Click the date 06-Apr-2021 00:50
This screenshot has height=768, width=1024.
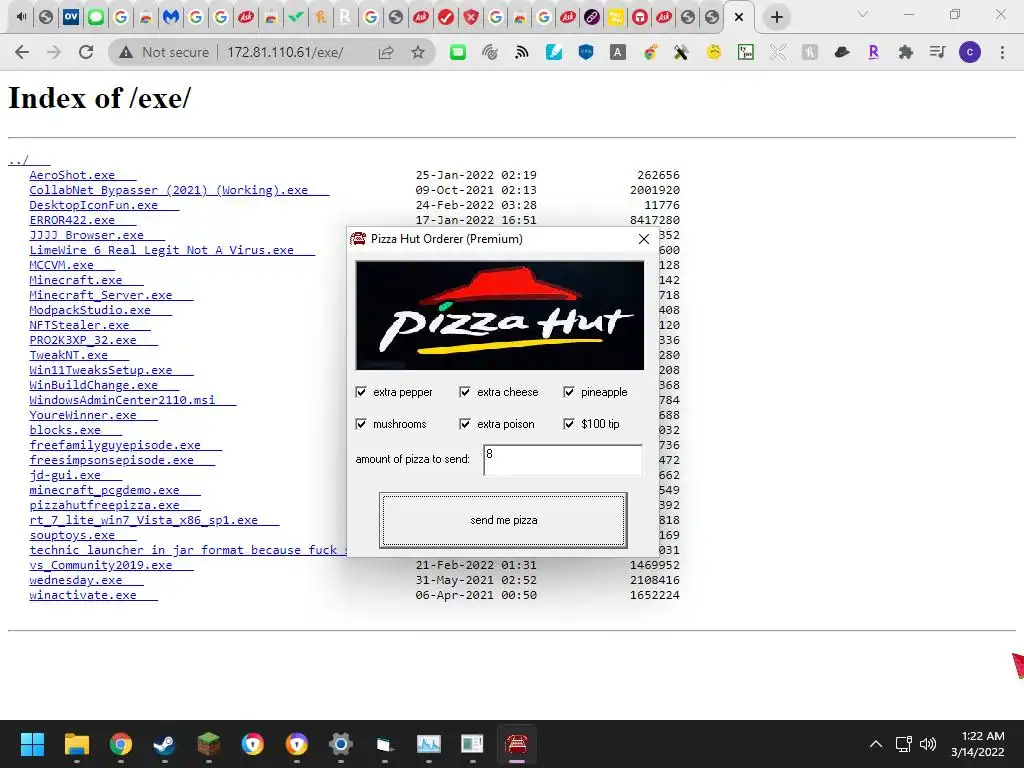tap(476, 596)
